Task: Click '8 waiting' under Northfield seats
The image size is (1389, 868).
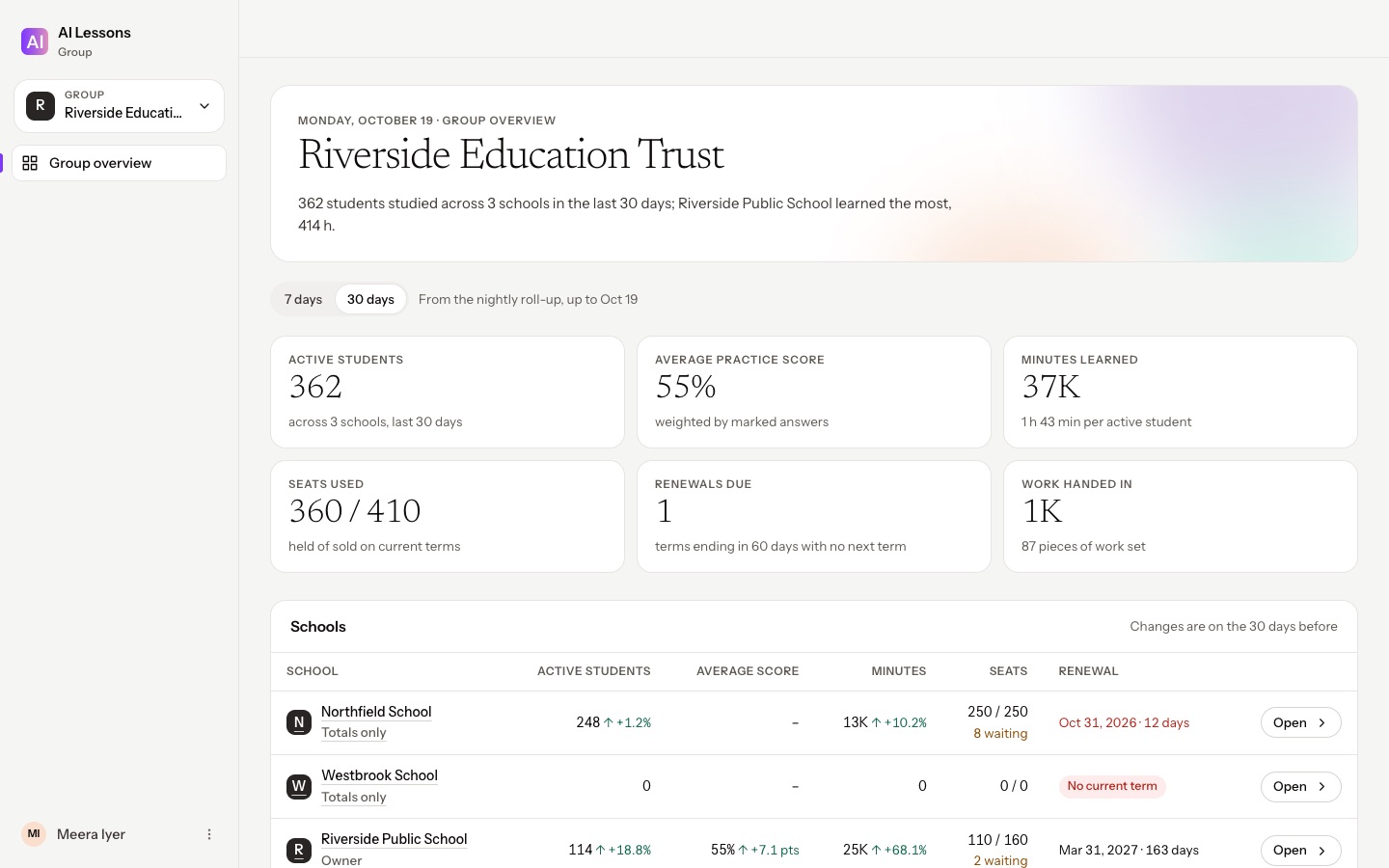Action: click(x=1000, y=734)
